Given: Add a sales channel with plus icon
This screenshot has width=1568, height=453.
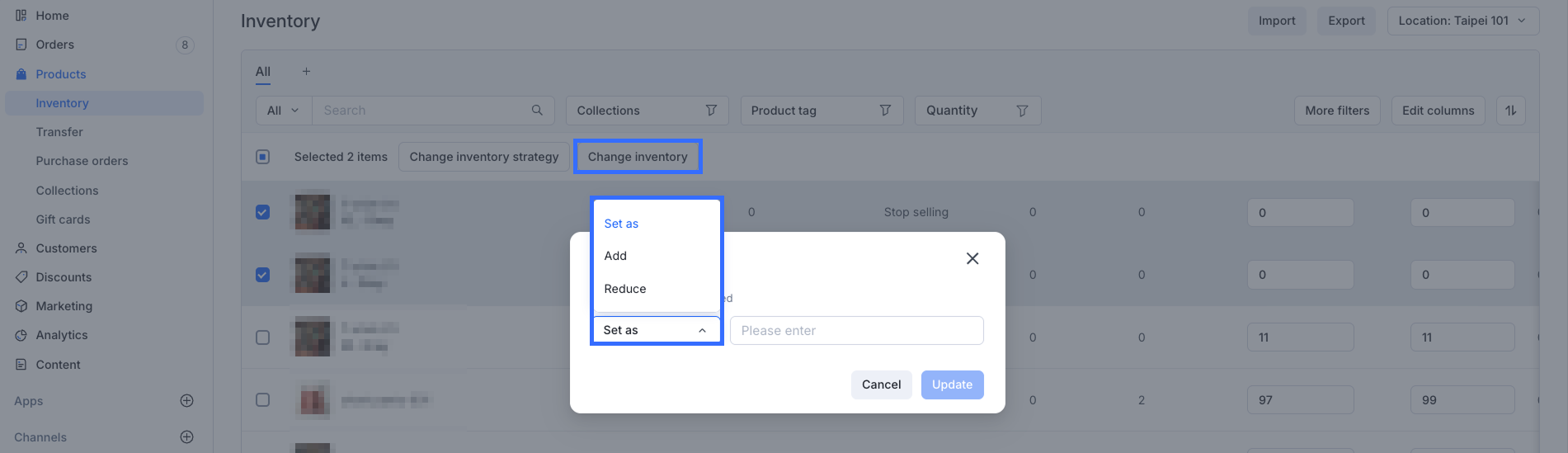Looking at the screenshot, I should pyautogui.click(x=187, y=437).
